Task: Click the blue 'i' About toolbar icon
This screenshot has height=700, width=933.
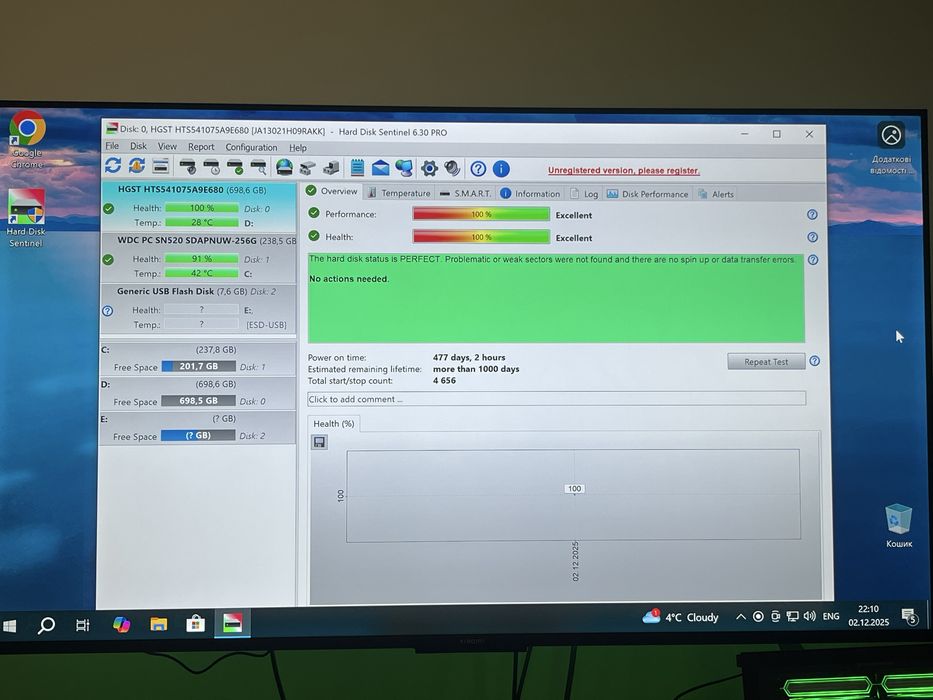Action: 501,169
